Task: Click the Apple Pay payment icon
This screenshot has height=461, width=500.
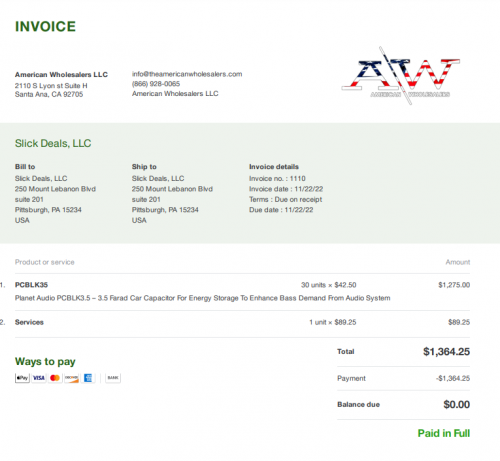Action: (22, 378)
